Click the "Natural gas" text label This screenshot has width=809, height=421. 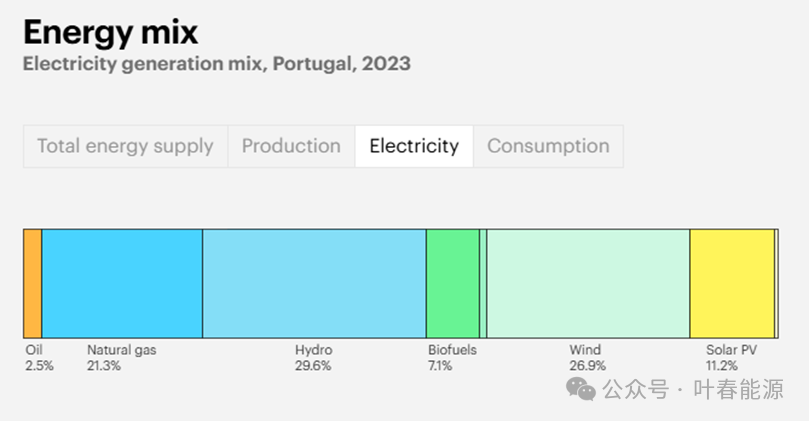[x=121, y=350]
